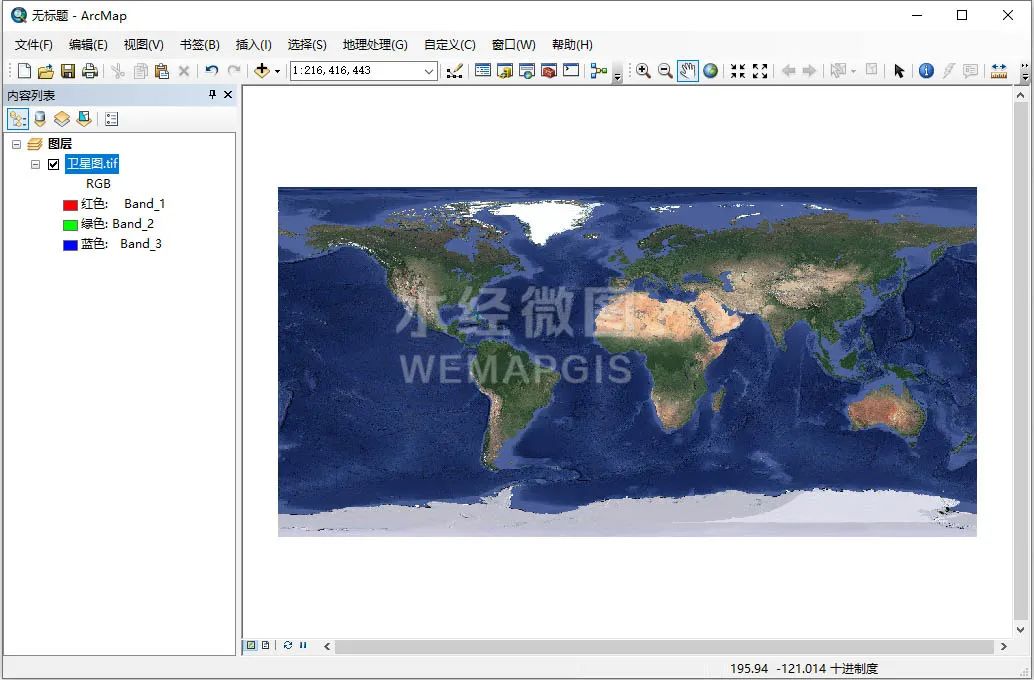Open the Measure tool icon
Viewport: 1034px width, 680px height.
coord(998,70)
